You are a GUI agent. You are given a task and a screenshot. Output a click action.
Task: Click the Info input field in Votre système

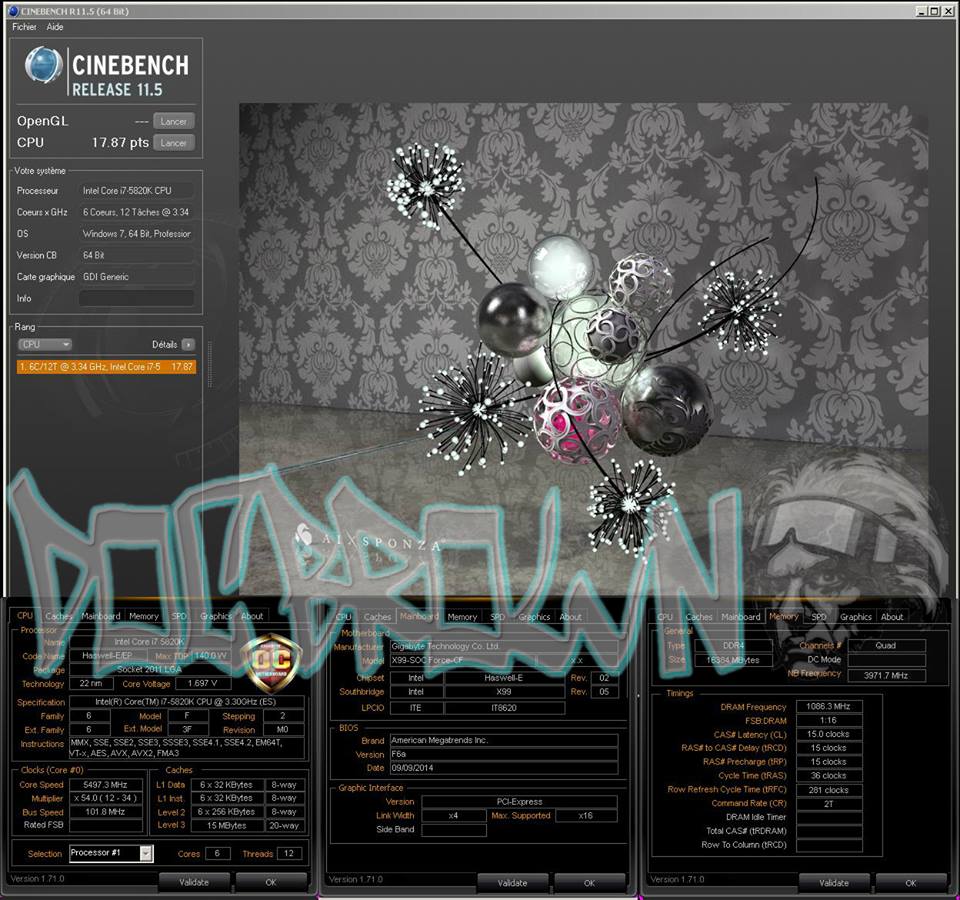[x=137, y=298]
